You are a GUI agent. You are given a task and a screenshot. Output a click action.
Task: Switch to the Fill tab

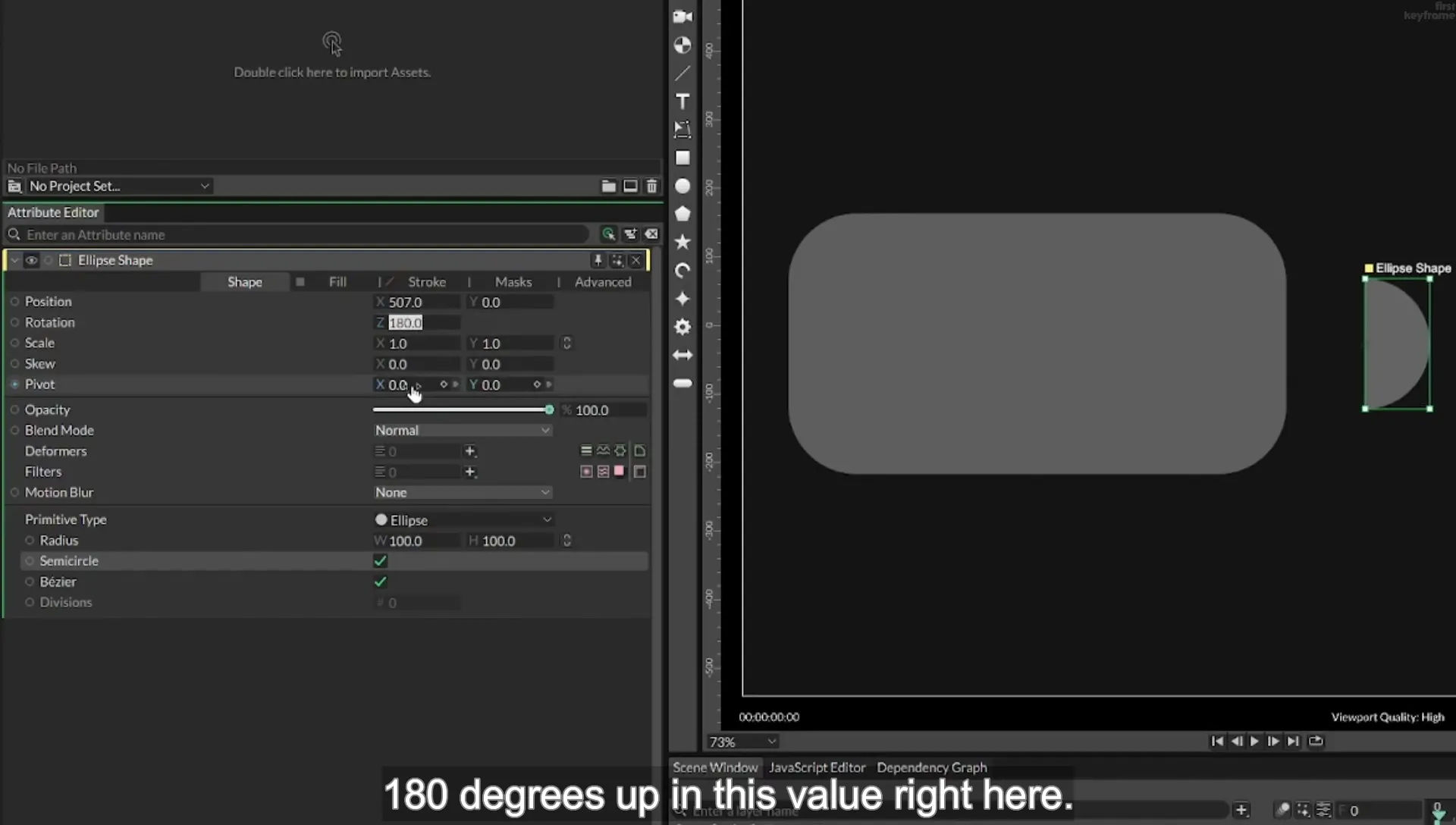pyautogui.click(x=337, y=281)
